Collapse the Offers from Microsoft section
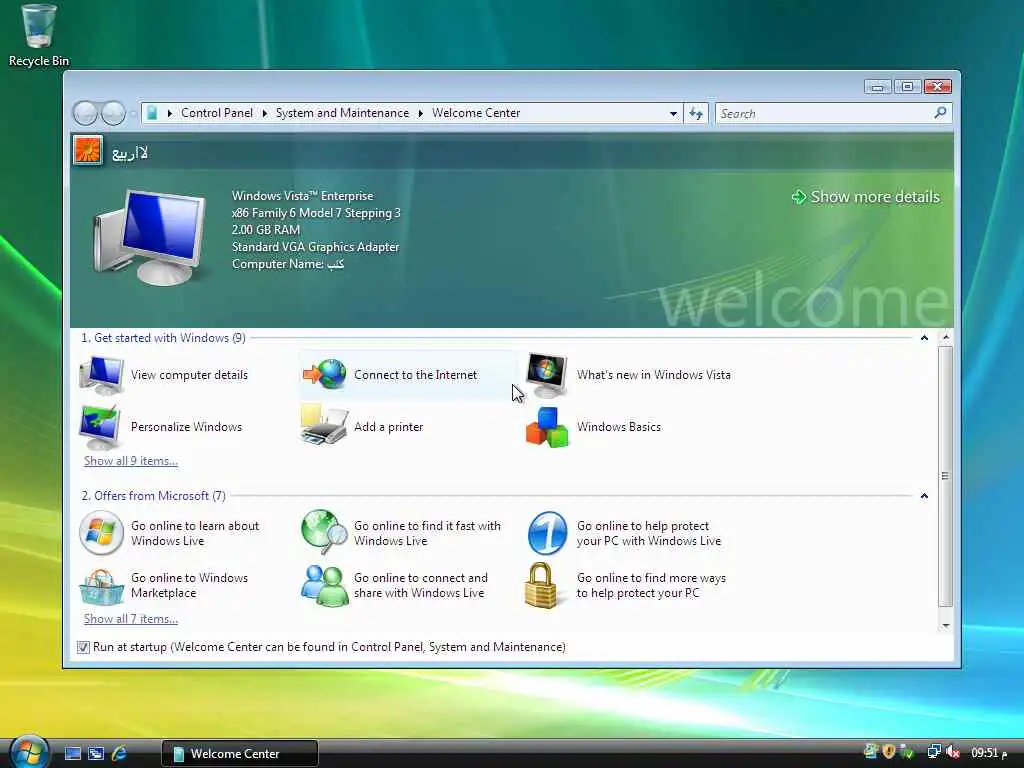 click(x=924, y=496)
